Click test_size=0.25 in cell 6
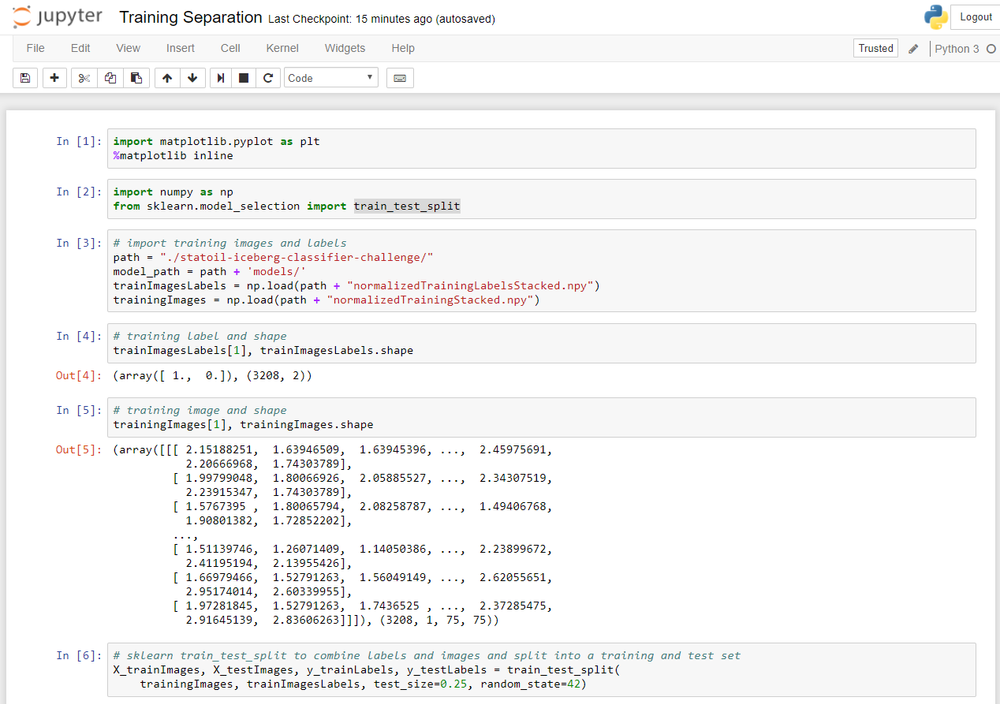The height and width of the screenshot is (704, 1000). point(420,684)
